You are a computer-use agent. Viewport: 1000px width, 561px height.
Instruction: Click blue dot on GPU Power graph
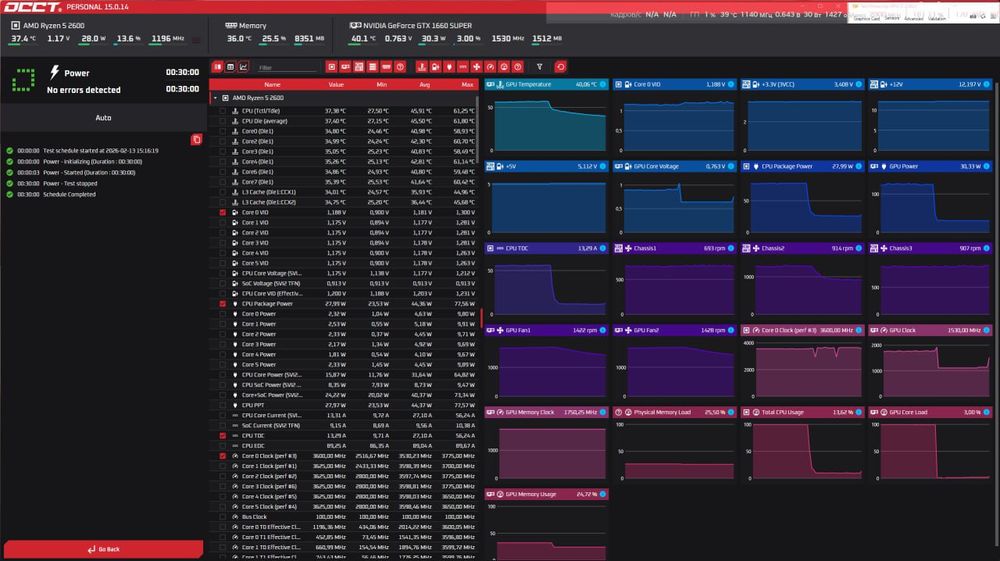(x=987, y=166)
